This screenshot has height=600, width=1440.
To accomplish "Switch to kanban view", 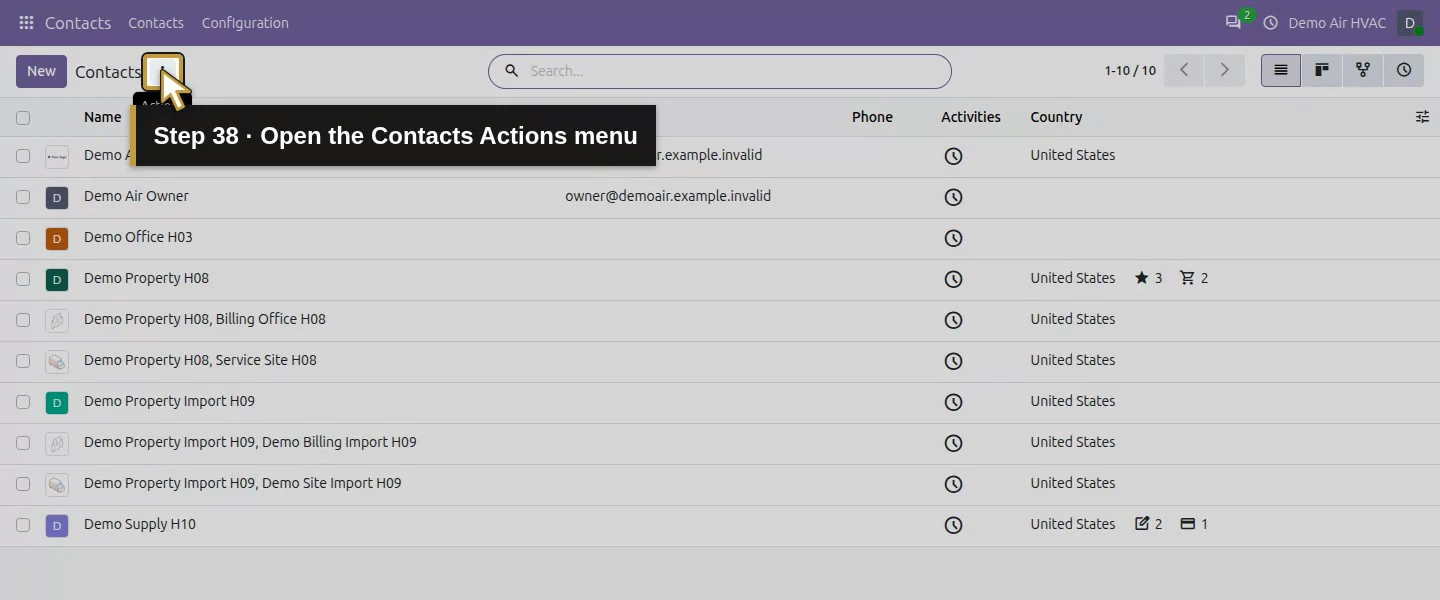I will point(1322,70).
